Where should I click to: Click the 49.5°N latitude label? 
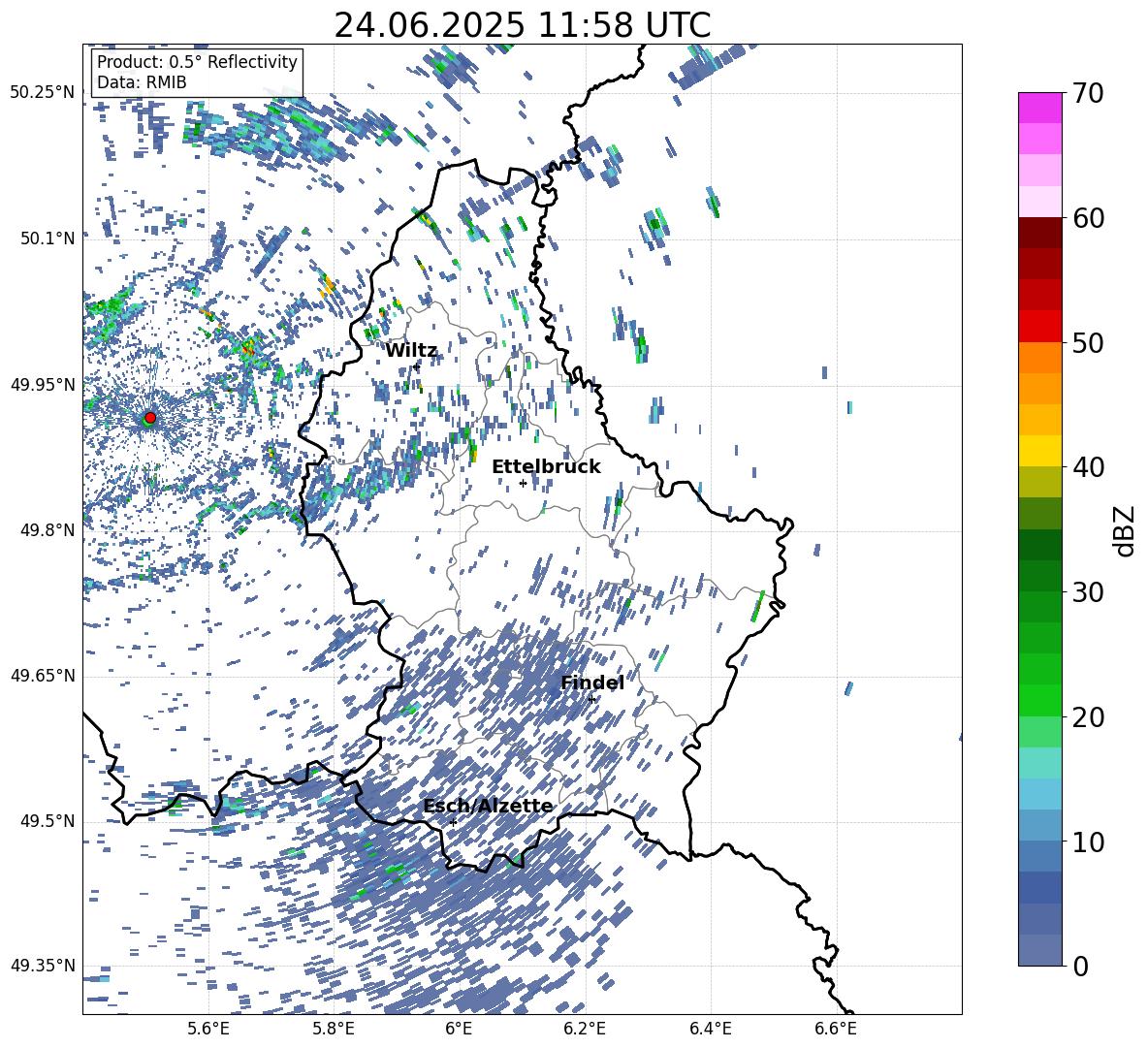48,821
